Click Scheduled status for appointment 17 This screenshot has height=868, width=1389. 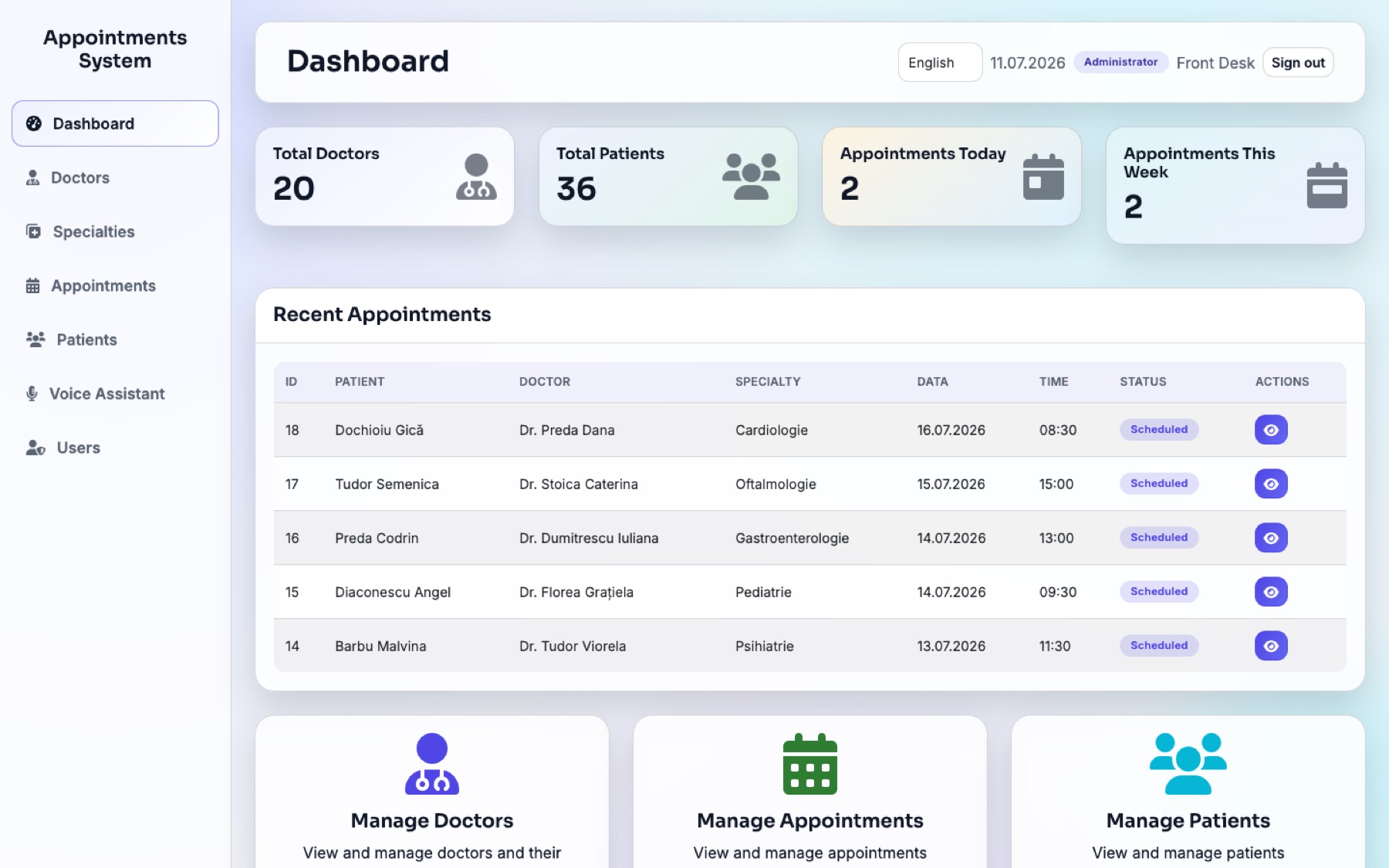[1159, 484]
